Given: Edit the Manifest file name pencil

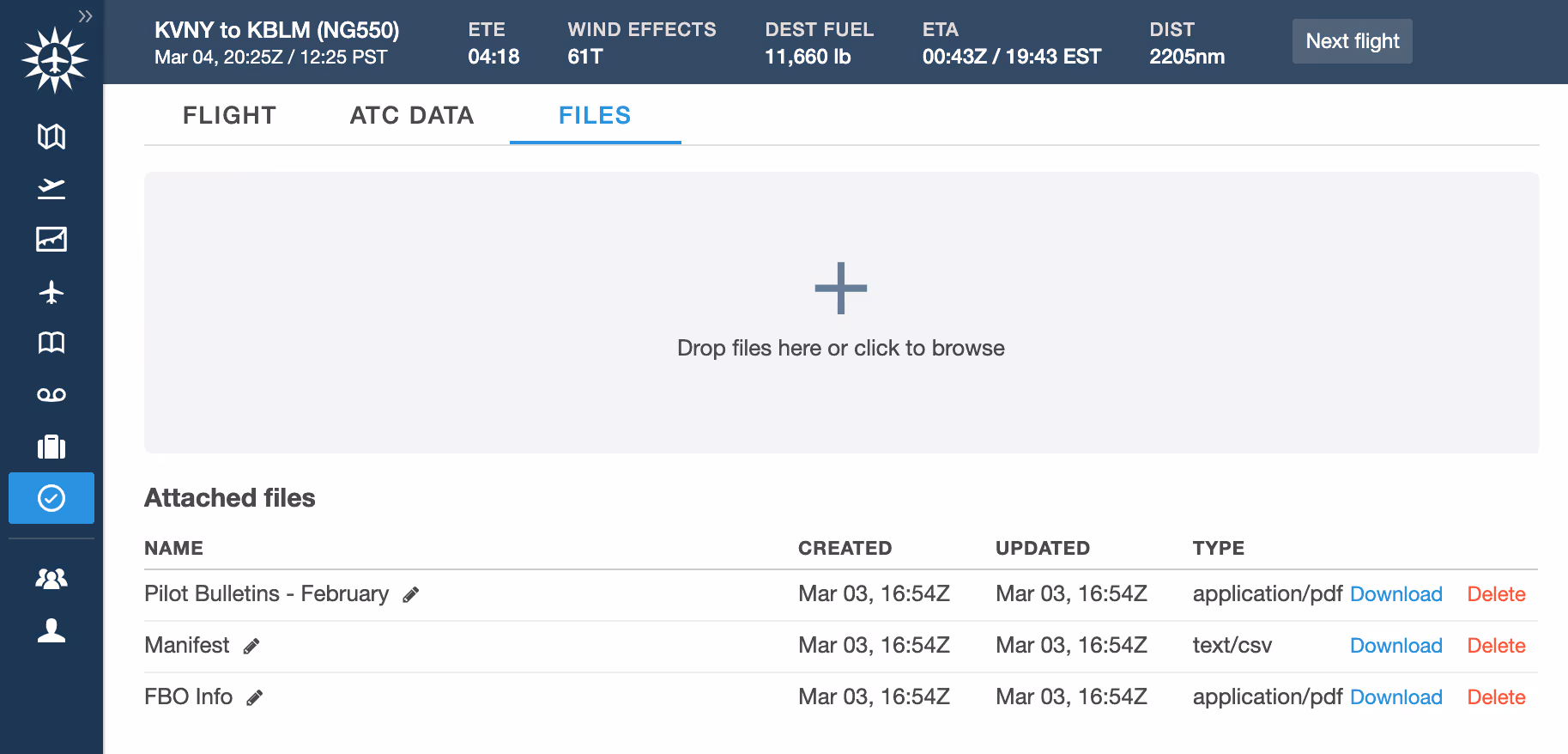Looking at the screenshot, I should point(251,646).
